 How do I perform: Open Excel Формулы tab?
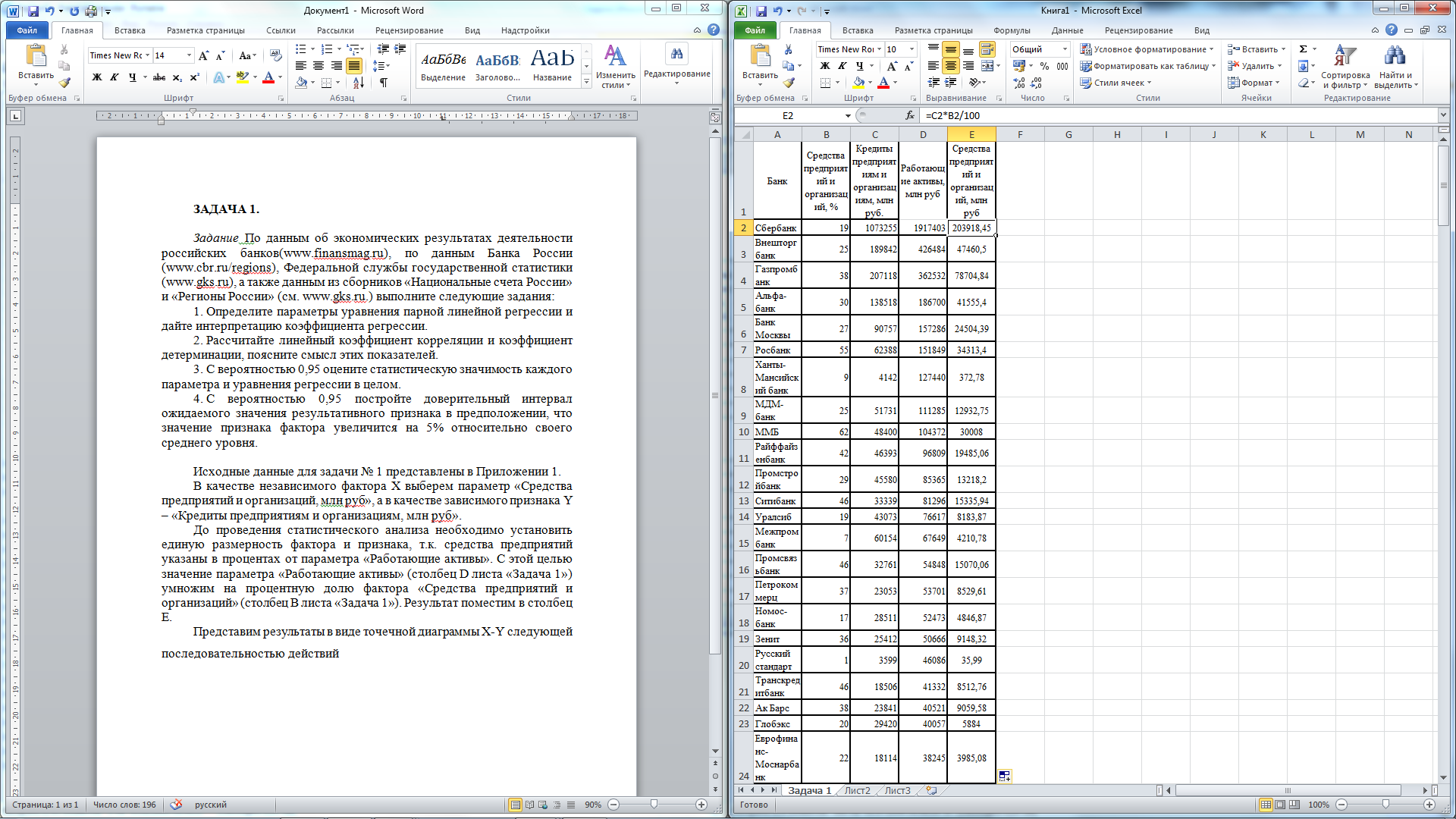click(1012, 30)
